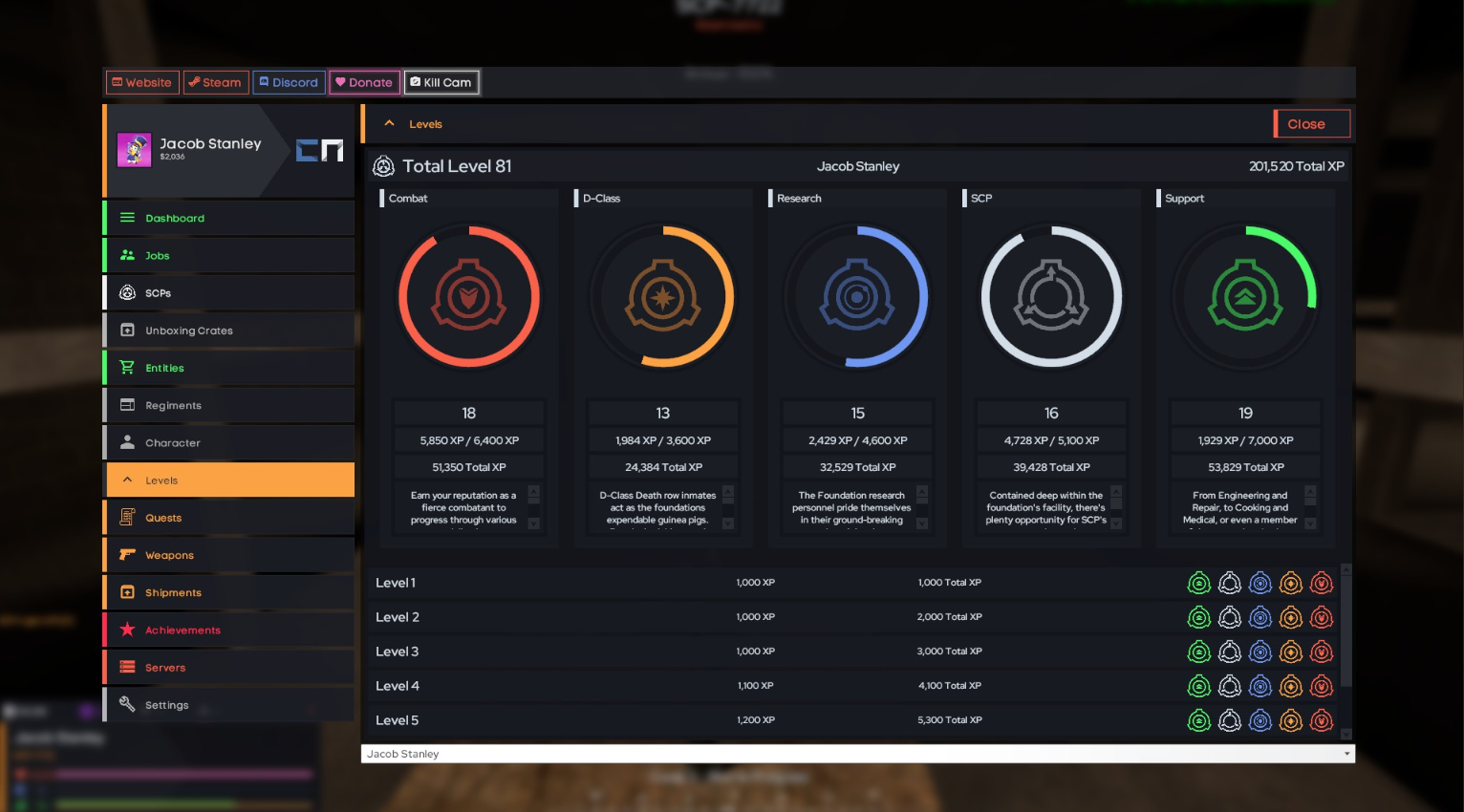Screen dimensions: 1464x812
Task: Pick the red Combat badge in Level 3 row
Action: pos(1322,652)
